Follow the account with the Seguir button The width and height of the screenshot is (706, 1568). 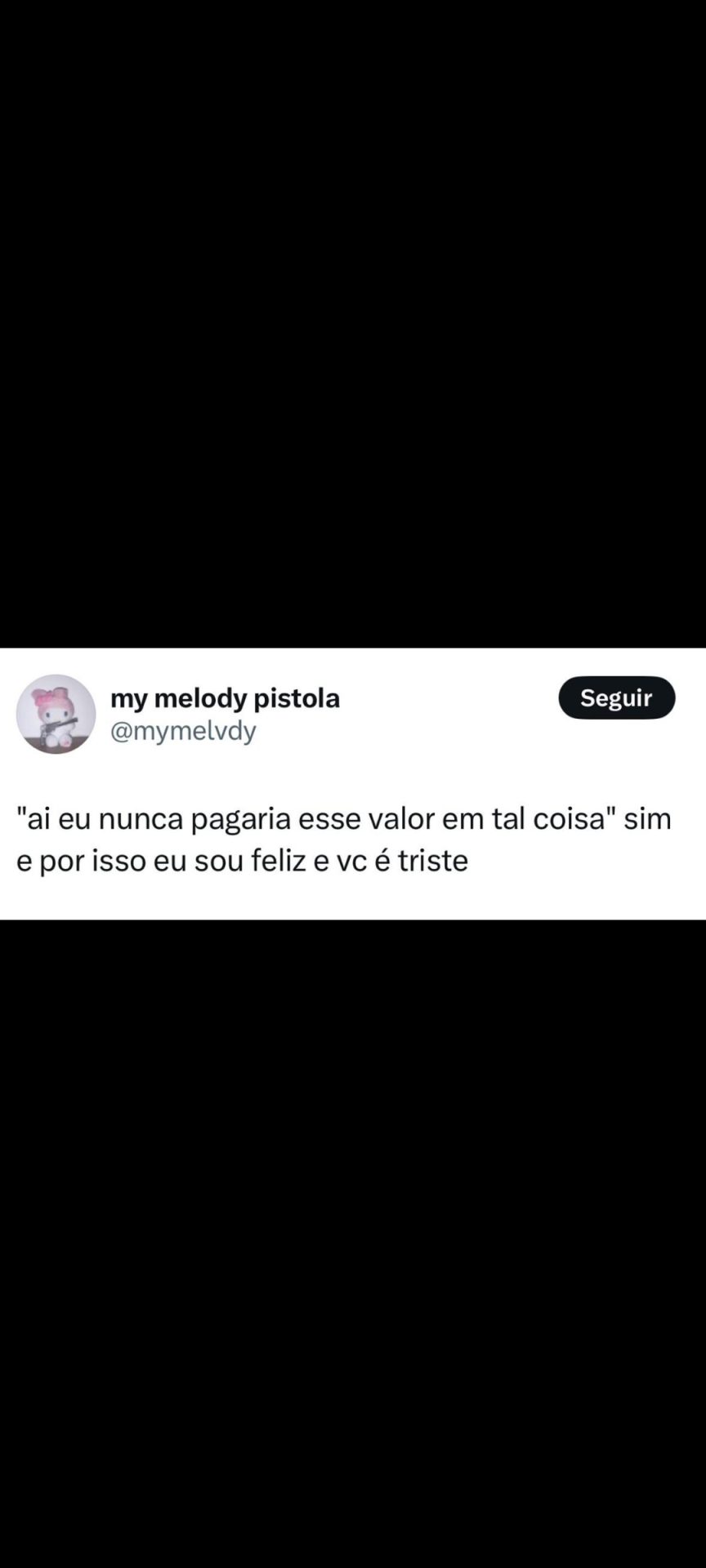[x=617, y=697]
